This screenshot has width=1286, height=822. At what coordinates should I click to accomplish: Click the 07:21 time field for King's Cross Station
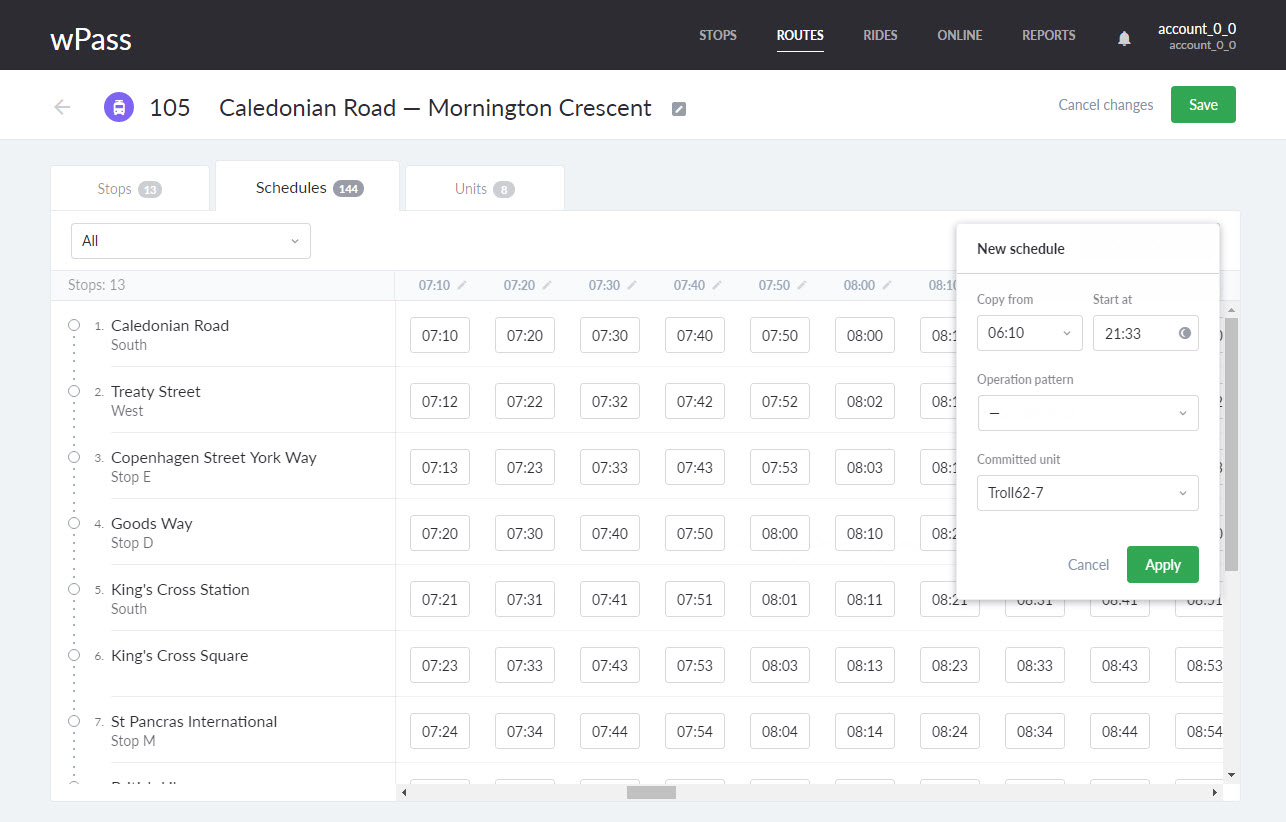point(440,600)
